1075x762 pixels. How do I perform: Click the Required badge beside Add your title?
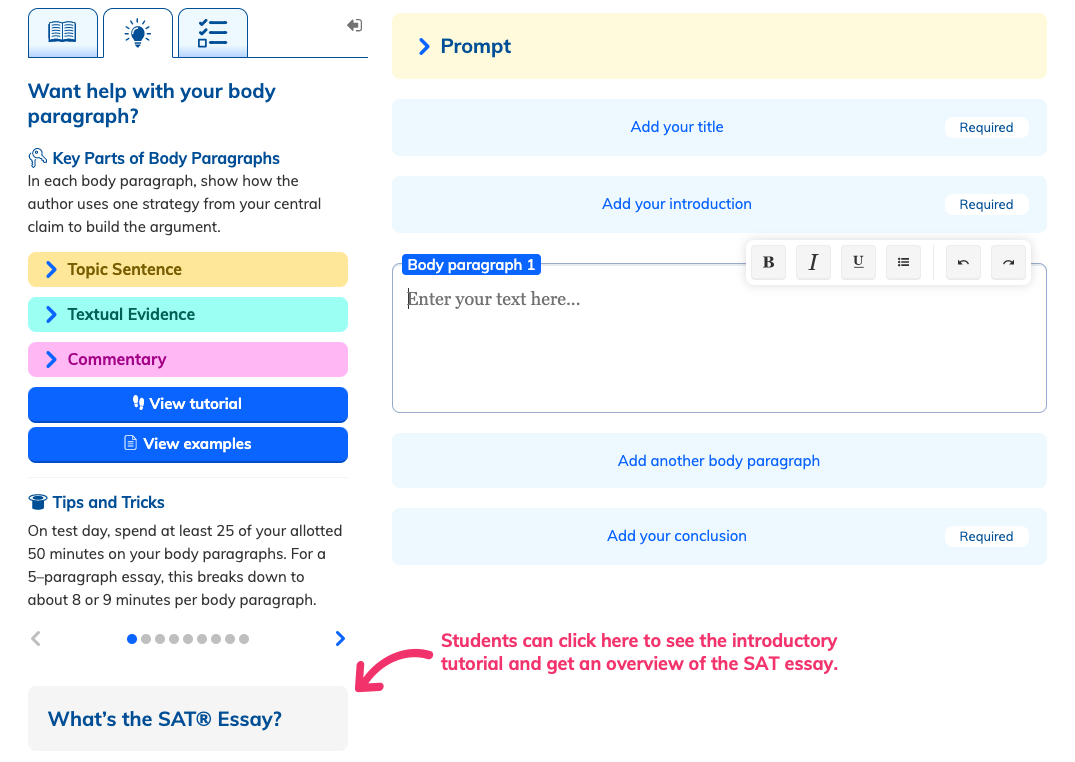coord(987,128)
